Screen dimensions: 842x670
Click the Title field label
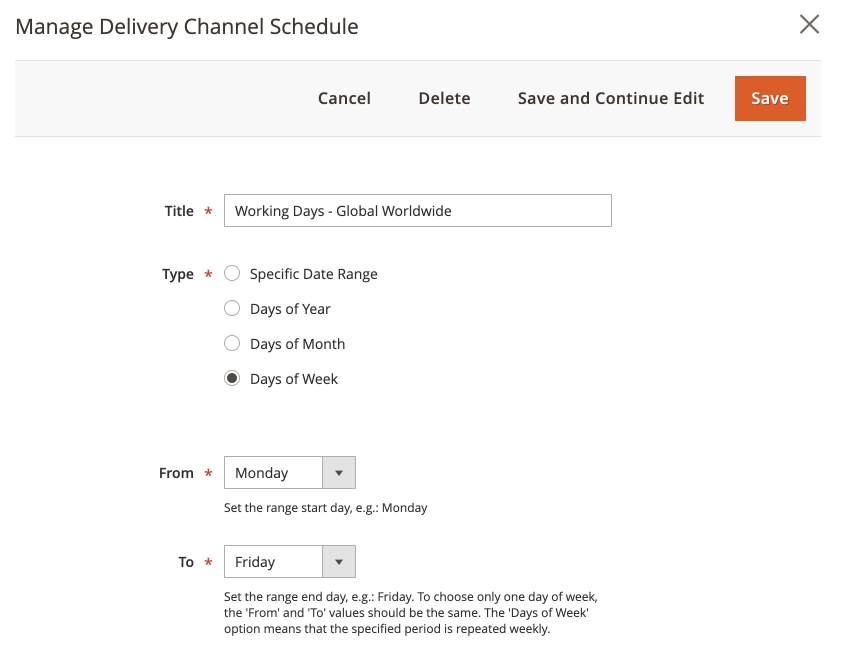tap(179, 211)
